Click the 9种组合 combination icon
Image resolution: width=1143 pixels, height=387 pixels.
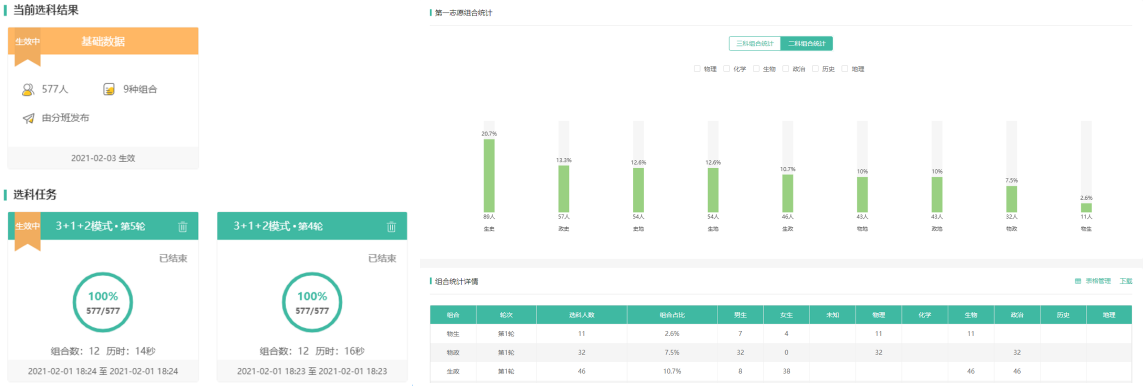[x=109, y=90]
